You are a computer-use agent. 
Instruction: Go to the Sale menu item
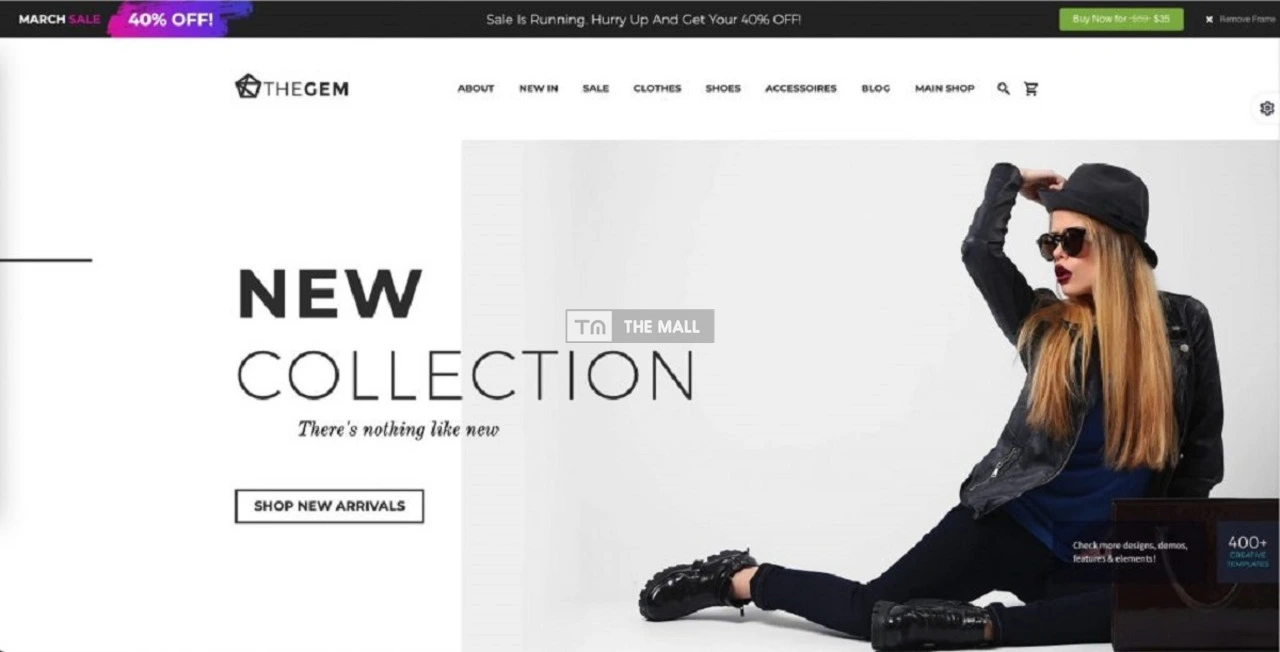pyautogui.click(x=596, y=88)
